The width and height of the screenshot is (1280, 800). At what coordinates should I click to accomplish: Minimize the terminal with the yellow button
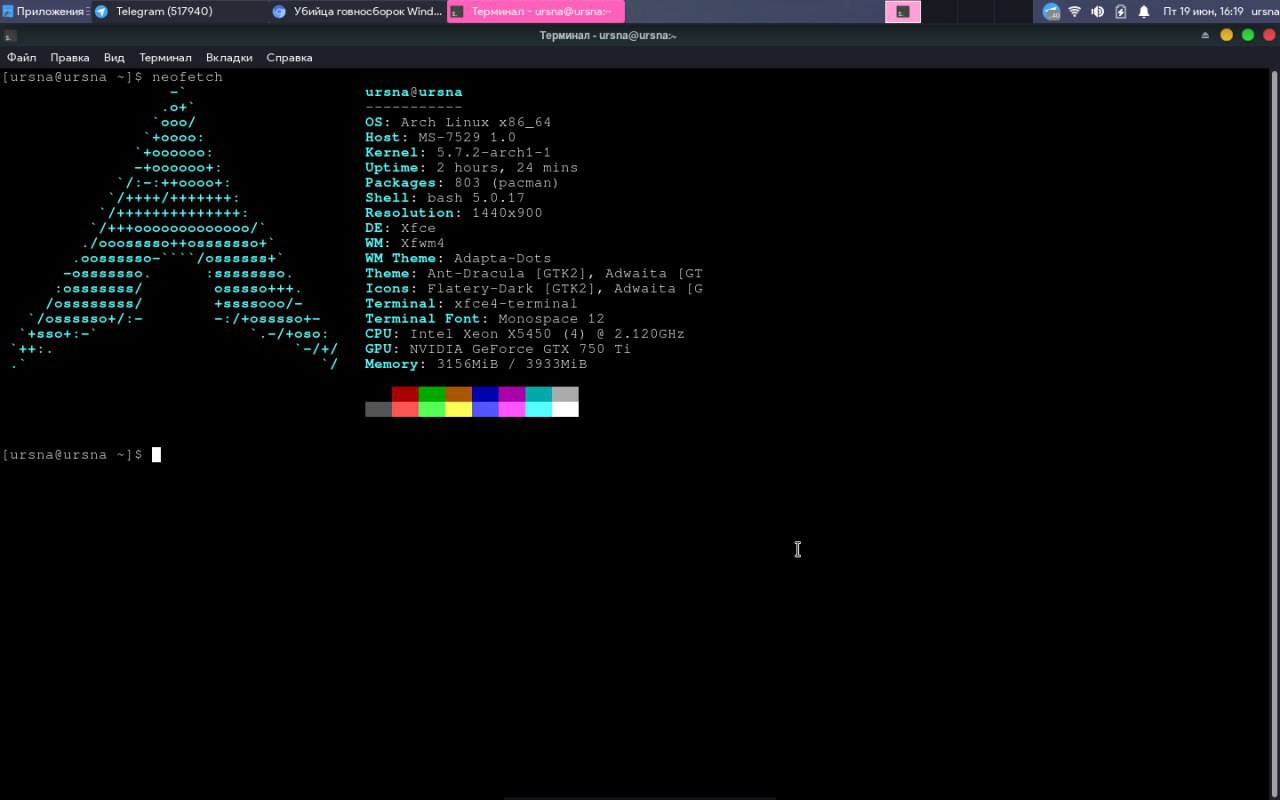pyautogui.click(x=1227, y=35)
